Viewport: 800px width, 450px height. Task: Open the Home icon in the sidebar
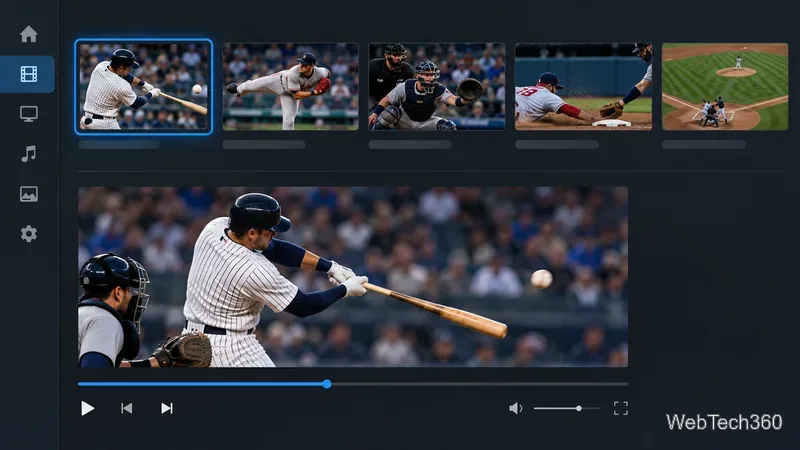pos(29,34)
